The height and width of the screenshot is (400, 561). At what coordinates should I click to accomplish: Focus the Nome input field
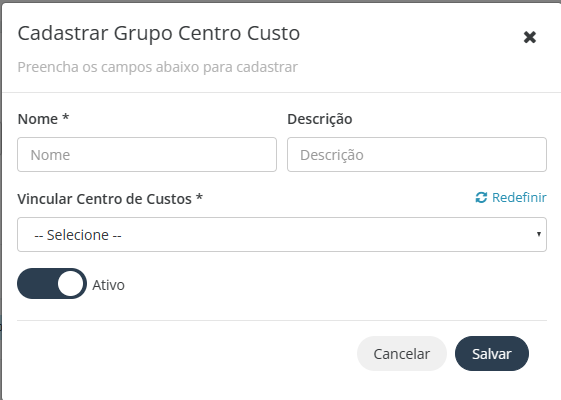[147, 155]
